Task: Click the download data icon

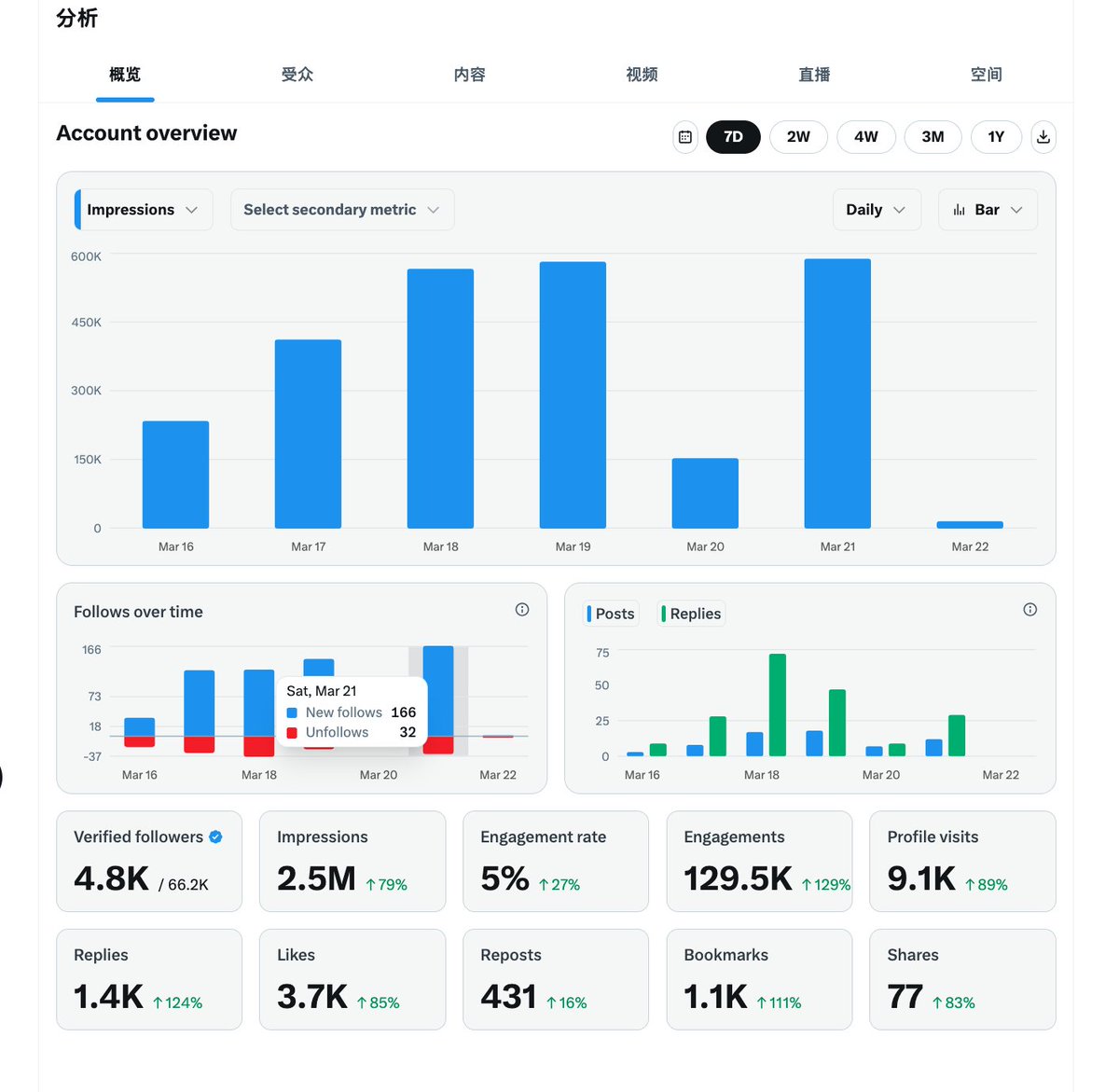Action: 1043,137
